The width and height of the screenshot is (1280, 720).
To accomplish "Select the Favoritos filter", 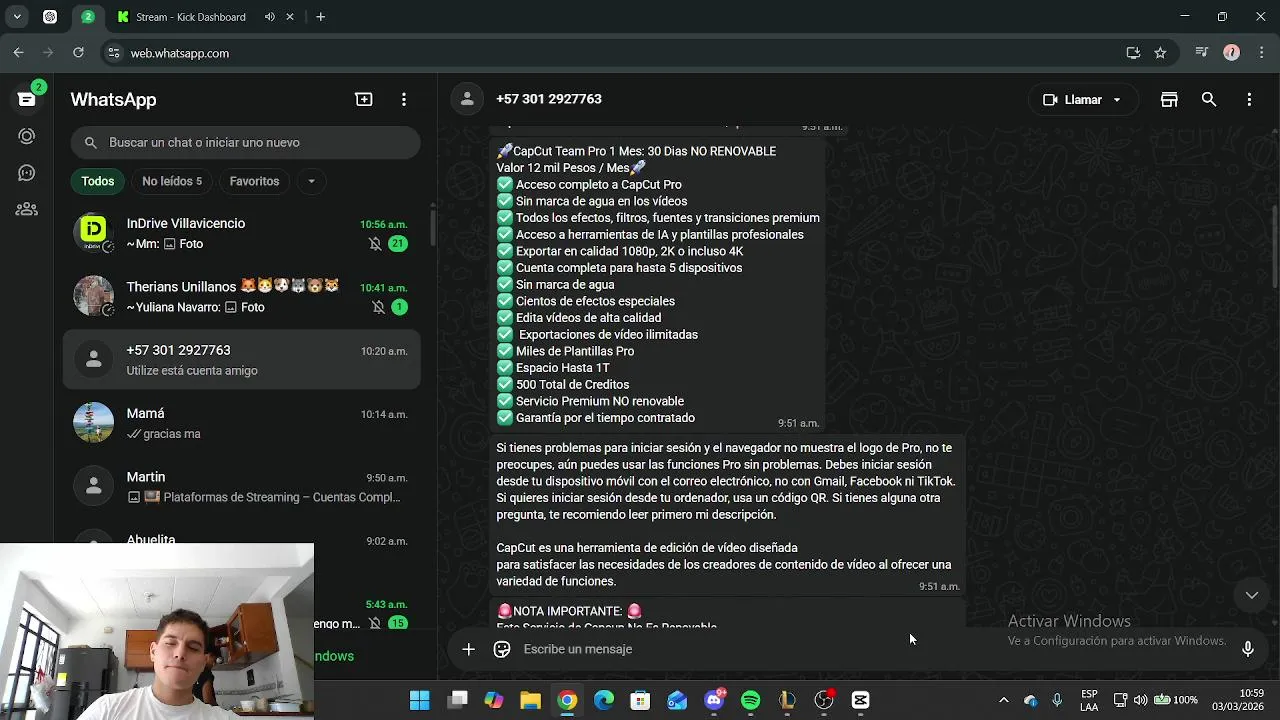I will tap(254, 181).
